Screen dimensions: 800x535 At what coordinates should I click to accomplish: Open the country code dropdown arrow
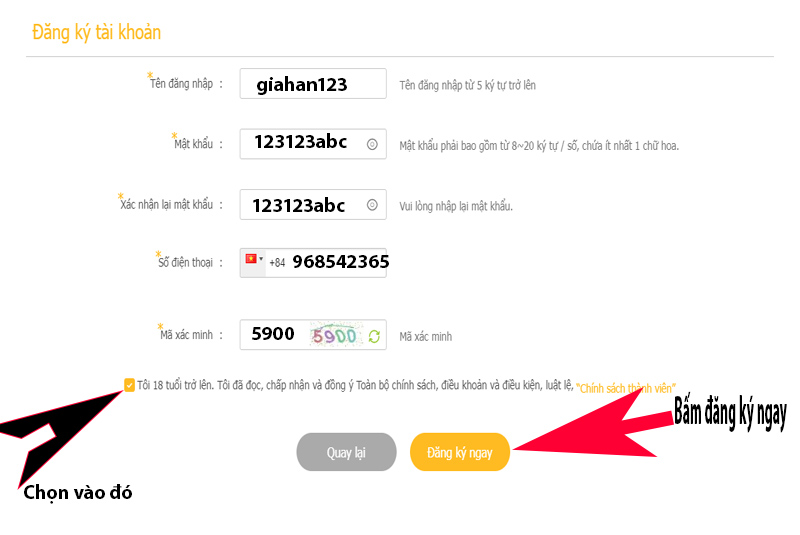[261, 260]
